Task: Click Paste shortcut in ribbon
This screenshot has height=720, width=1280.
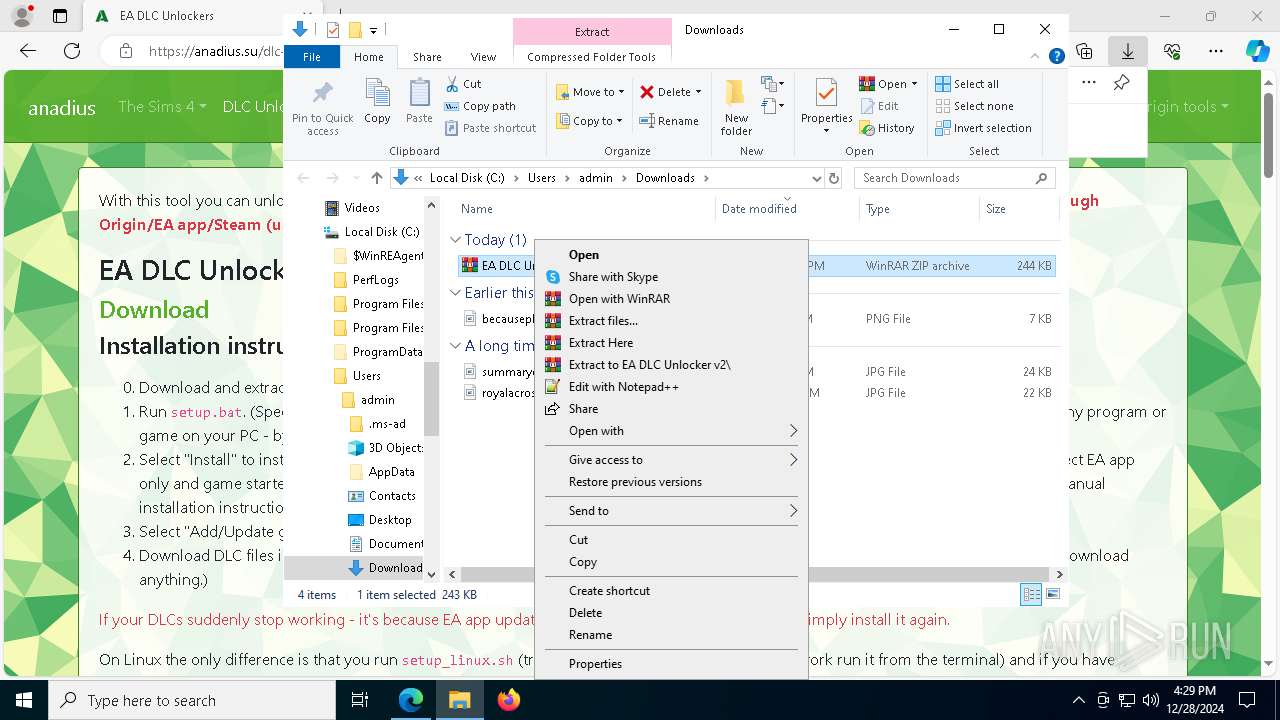Action: tap(490, 128)
